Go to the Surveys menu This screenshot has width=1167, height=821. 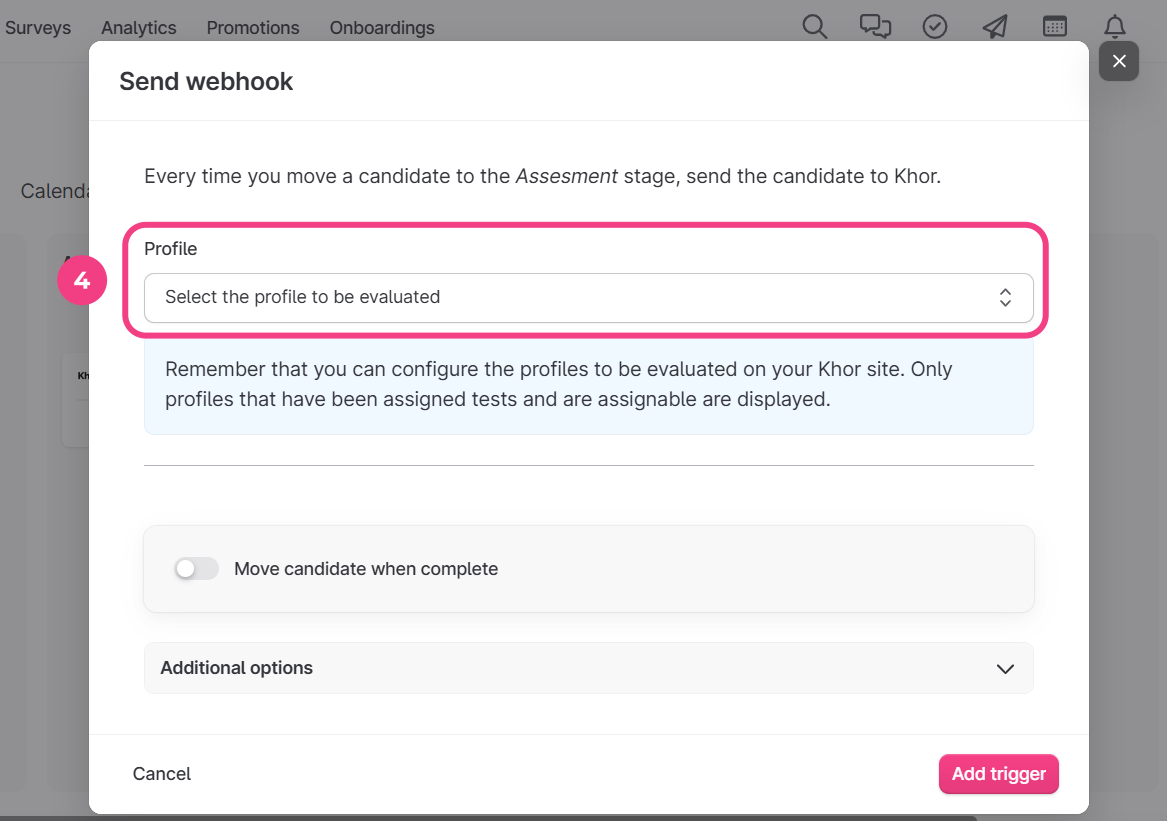[x=38, y=28]
